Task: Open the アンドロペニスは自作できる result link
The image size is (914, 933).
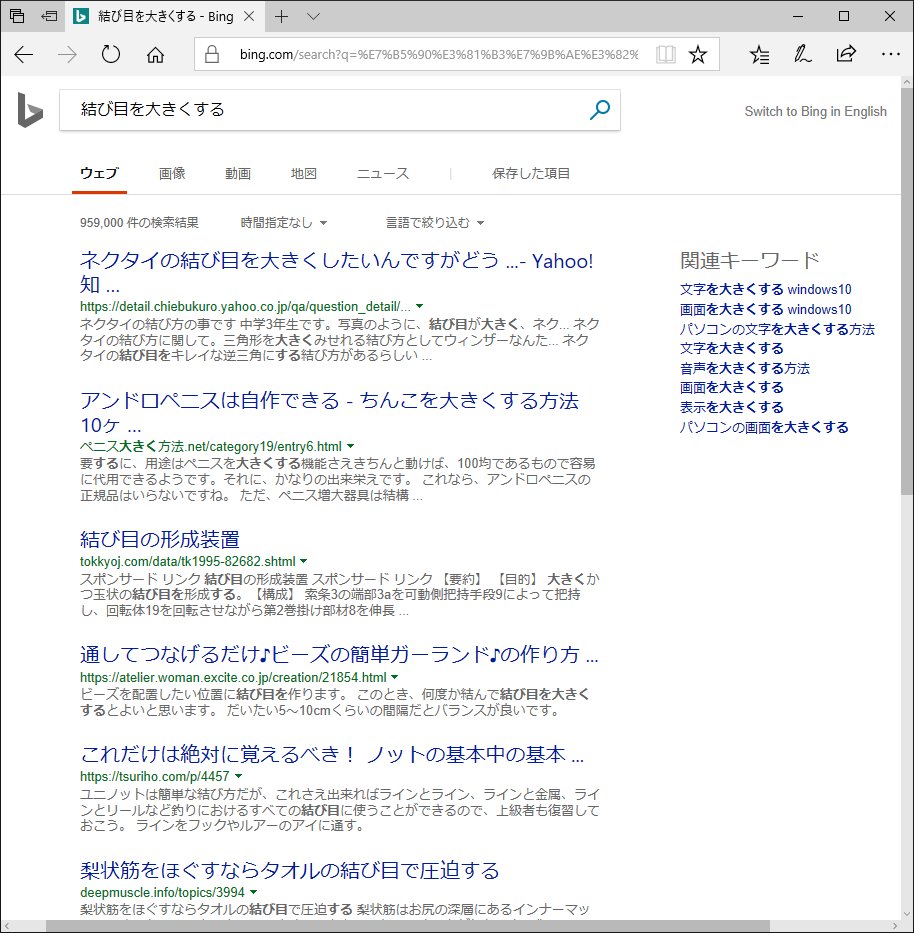Action: 329,413
